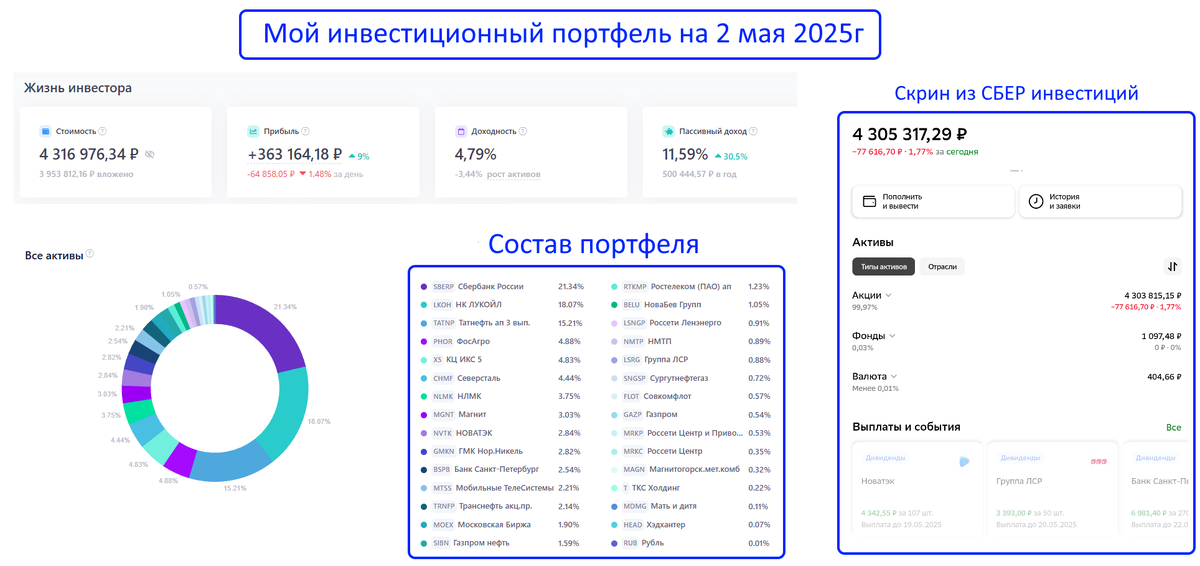1200x566 pixels.
Task: Click the Стоимость card icon
Action: click(45, 131)
